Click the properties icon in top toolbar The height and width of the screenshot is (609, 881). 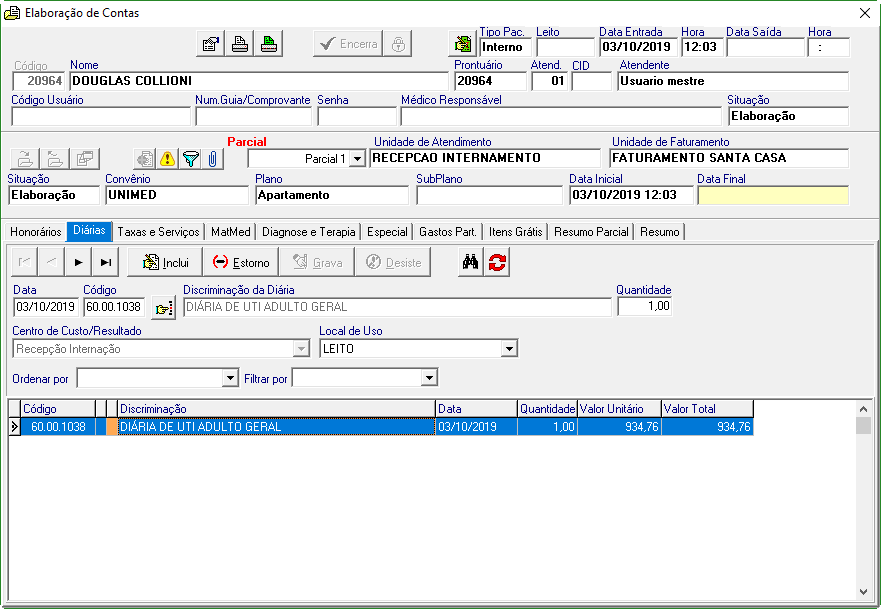pos(211,44)
